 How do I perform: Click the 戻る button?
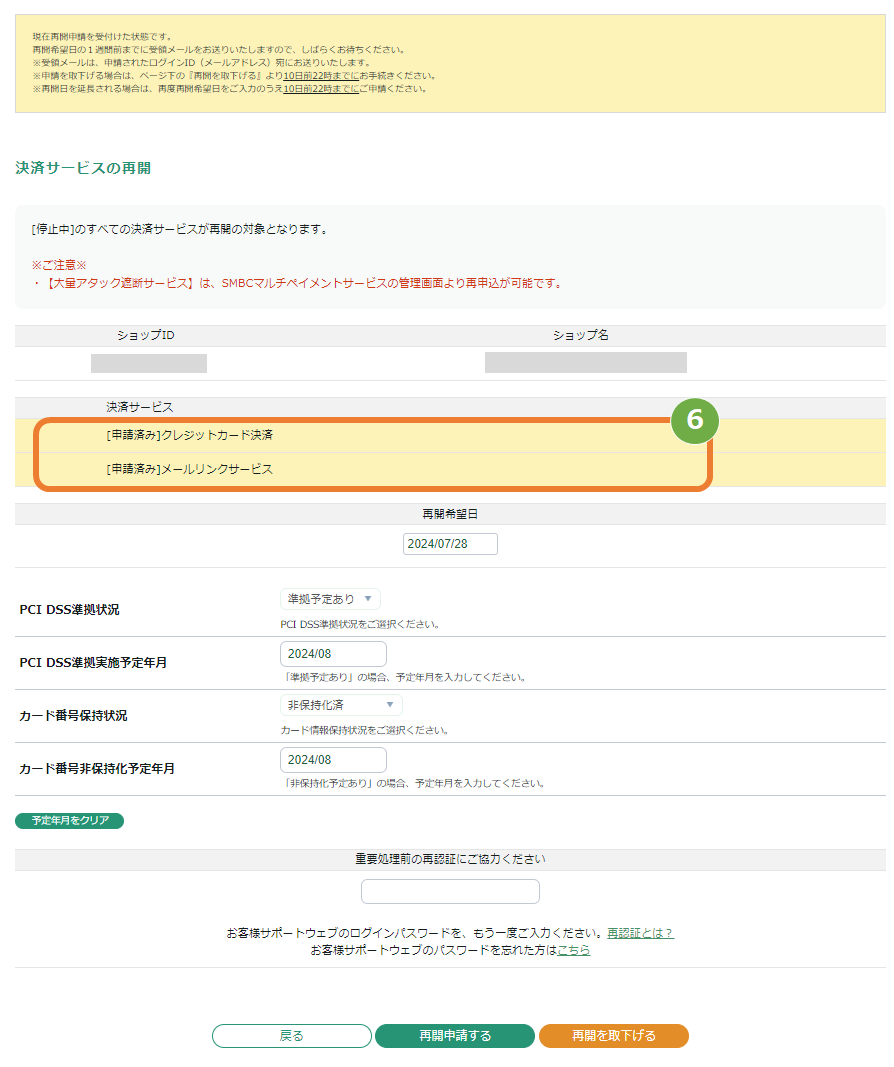[x=292, y=1036]
